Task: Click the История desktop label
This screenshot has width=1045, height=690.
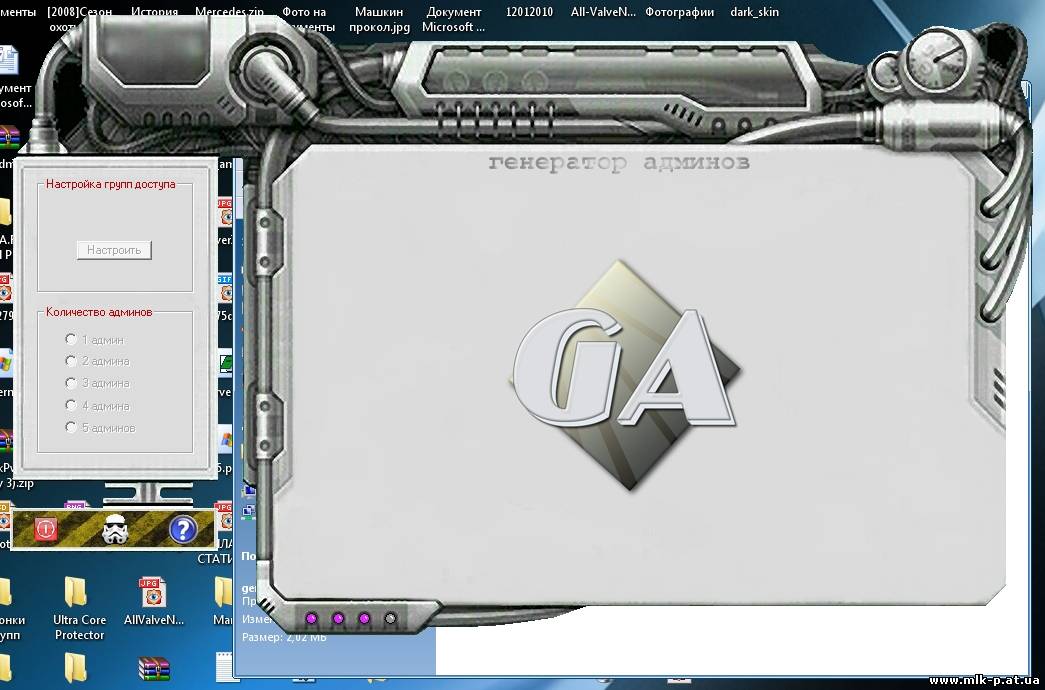Action: click(x=155, y=12)
